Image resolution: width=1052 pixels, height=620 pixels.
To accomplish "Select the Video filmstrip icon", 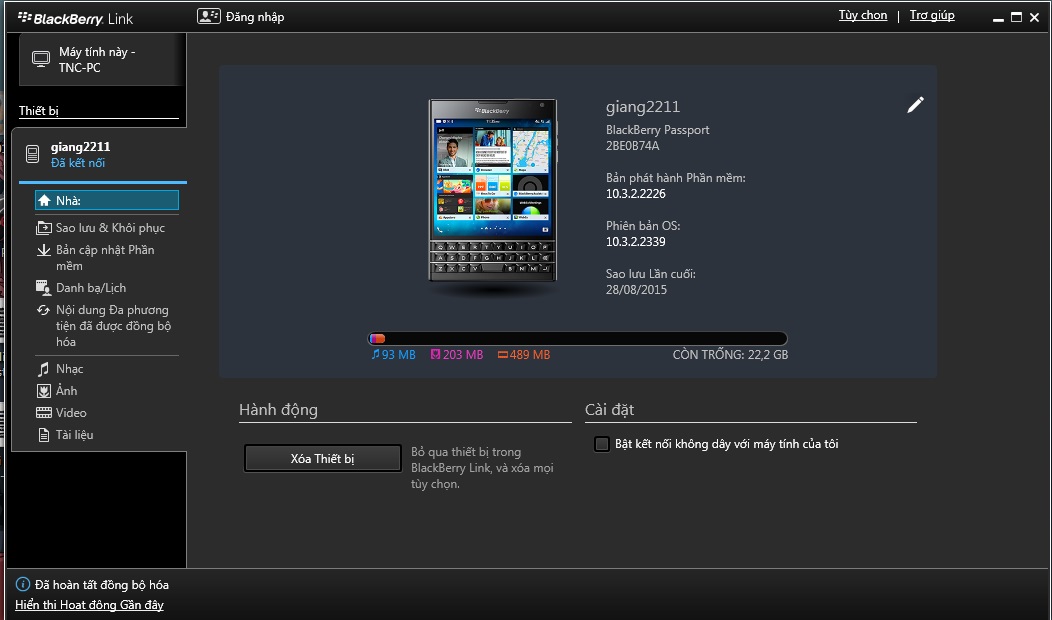I will click(x=44, y=413).
